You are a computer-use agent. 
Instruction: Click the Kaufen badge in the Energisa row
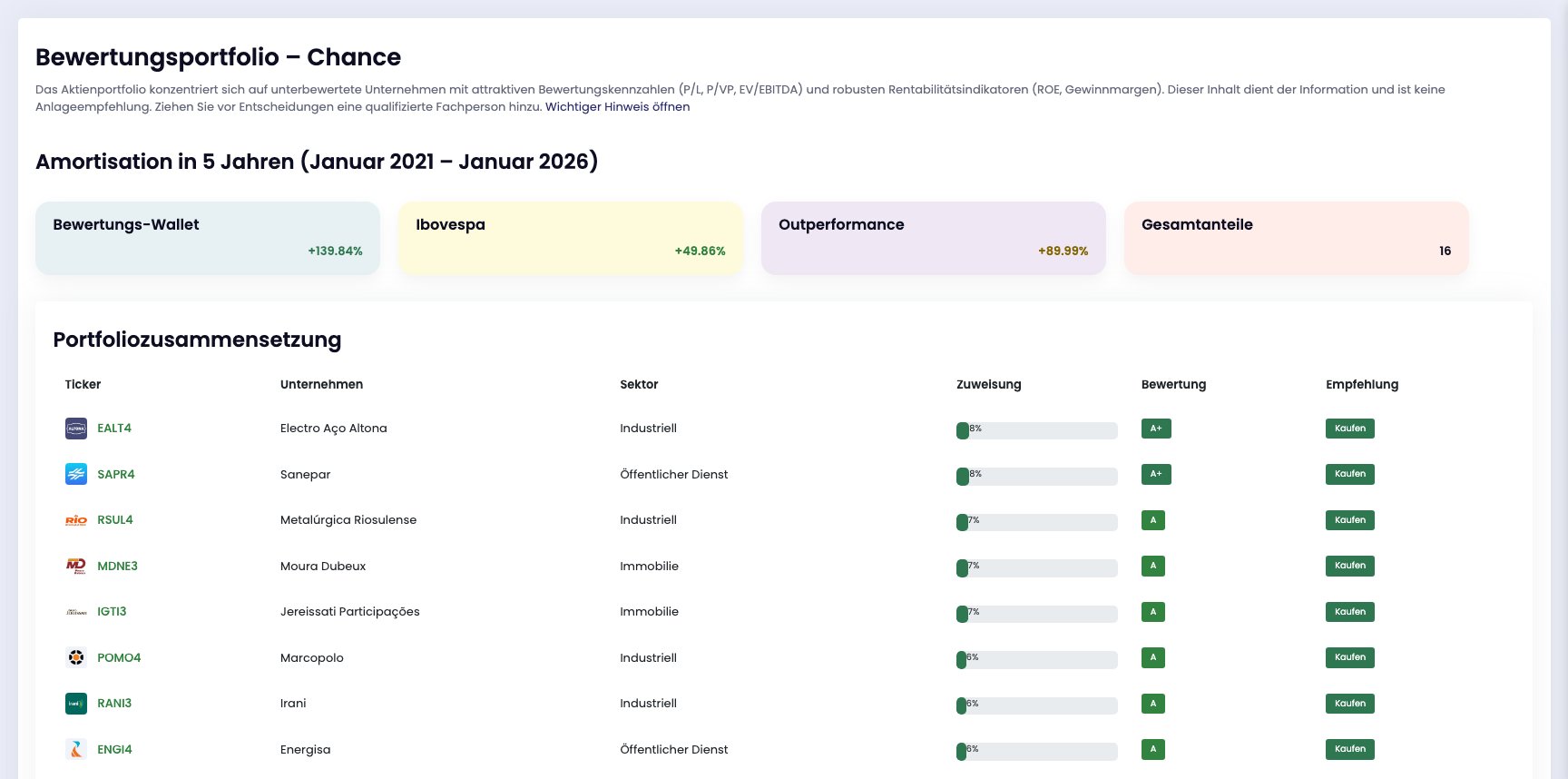(x=1350, y=749)
